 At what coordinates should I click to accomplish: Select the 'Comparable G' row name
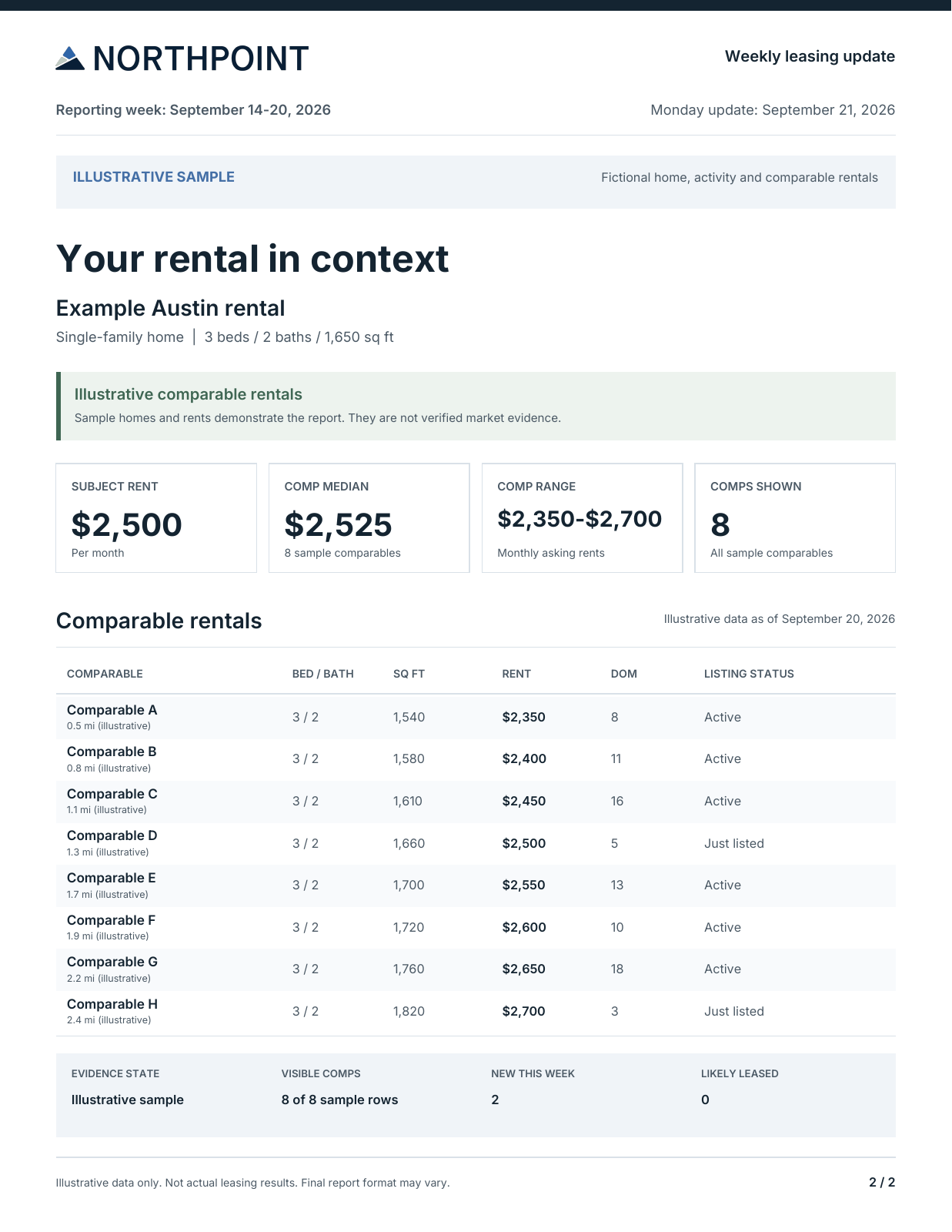click(112, 962)
